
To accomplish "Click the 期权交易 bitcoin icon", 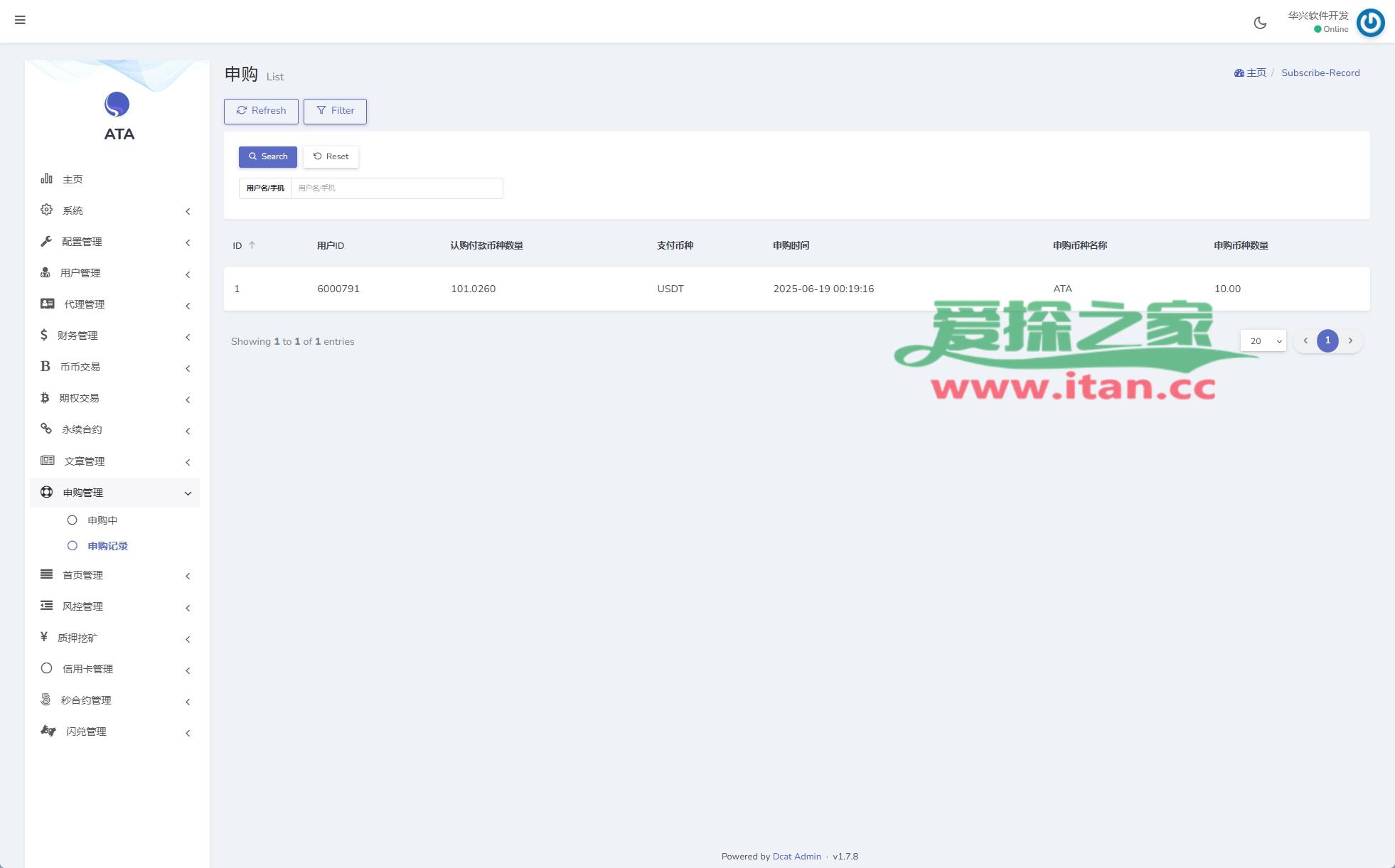I will [45, 397].
